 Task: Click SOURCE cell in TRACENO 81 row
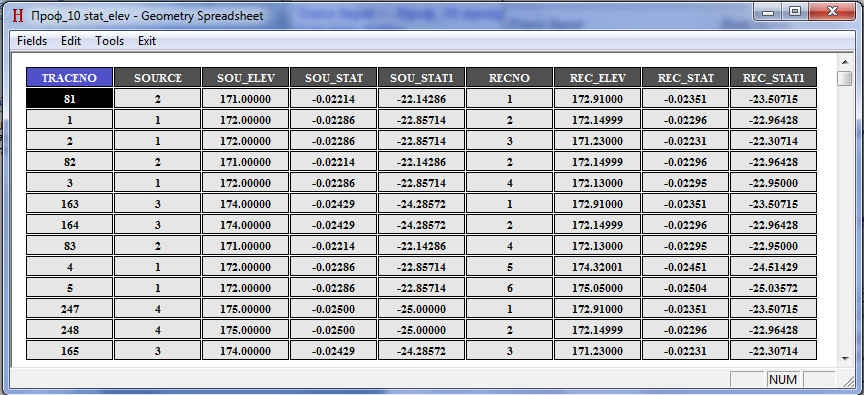158,99
